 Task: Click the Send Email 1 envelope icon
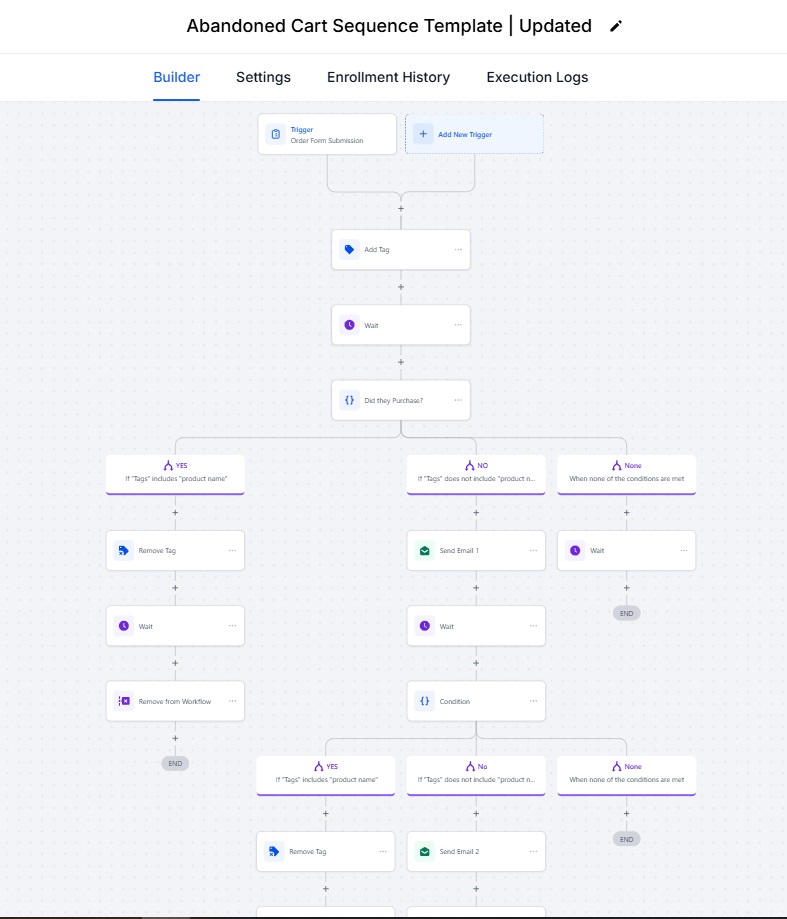pos(424,550)
